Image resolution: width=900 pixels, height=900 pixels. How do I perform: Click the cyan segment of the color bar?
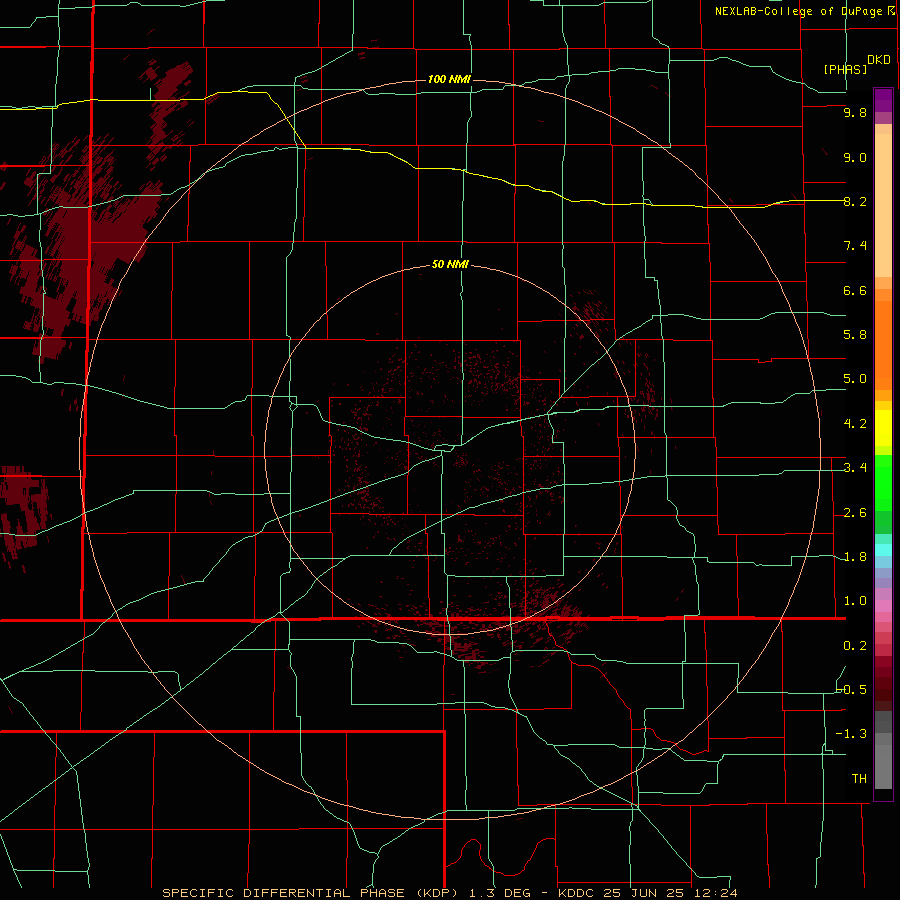click(x=883, y=550)
